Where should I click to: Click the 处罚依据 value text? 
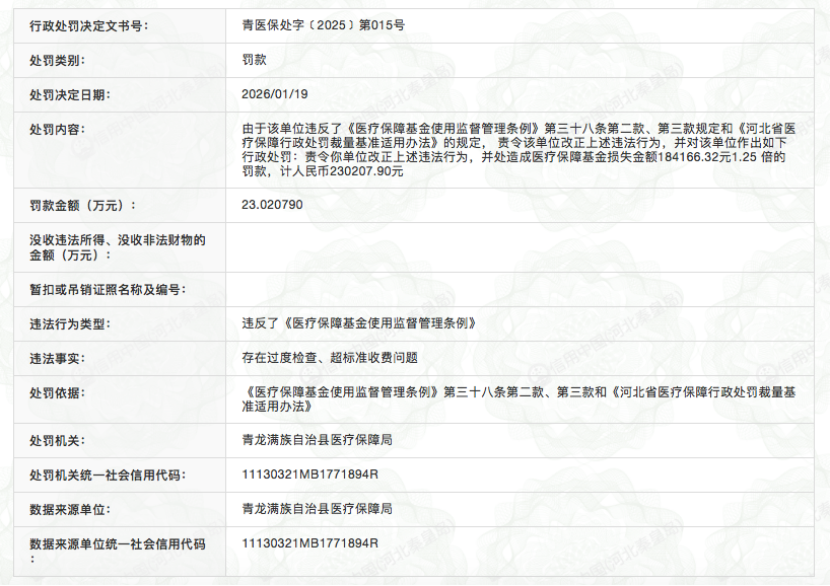[518, 398]
